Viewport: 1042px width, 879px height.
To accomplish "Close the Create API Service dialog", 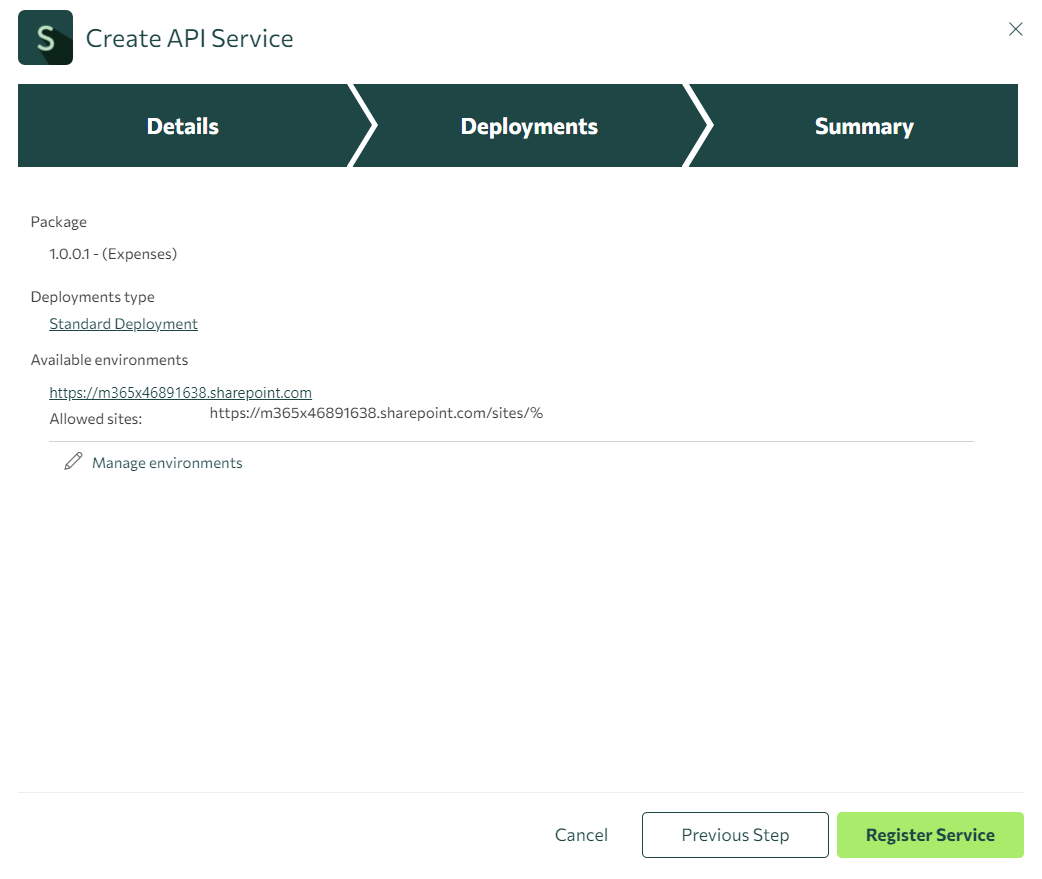I will coord(1015,30).
